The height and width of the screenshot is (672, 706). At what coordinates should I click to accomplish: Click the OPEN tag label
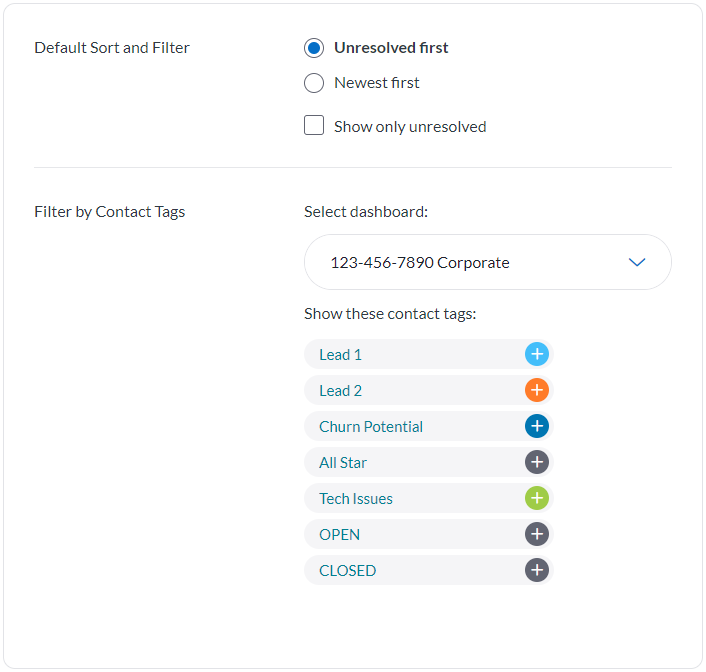point(340,535)
